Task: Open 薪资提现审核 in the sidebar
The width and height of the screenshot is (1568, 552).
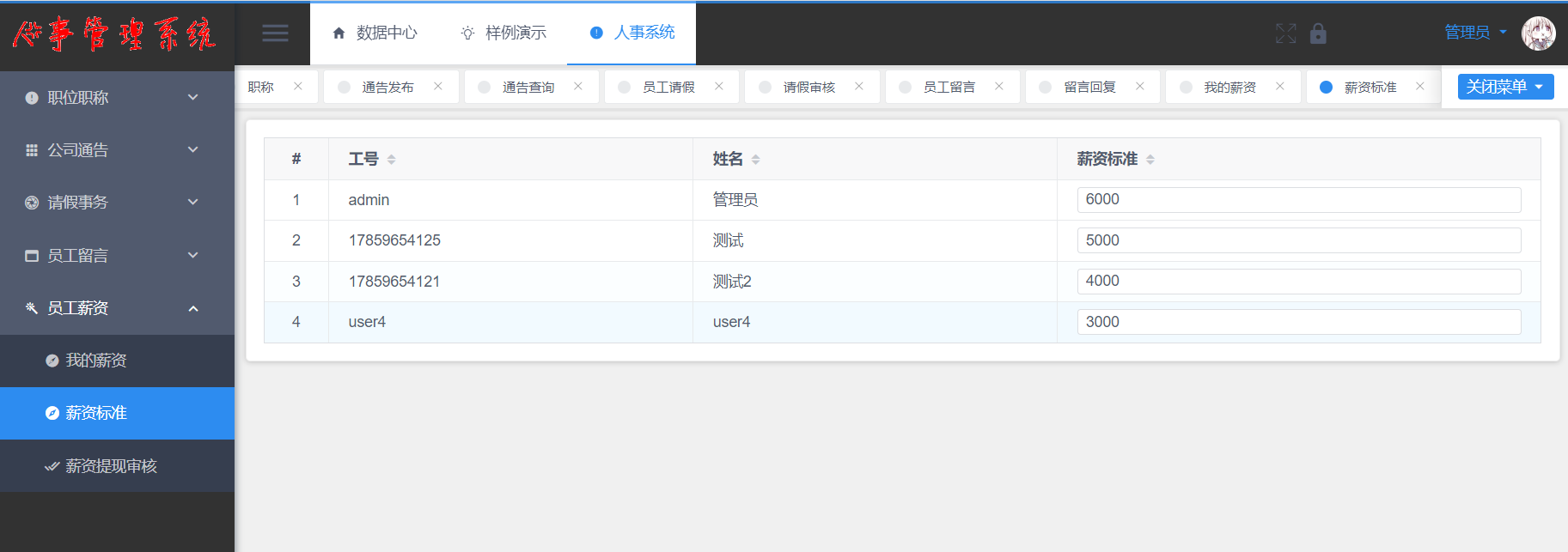Action: pos(111,466)
